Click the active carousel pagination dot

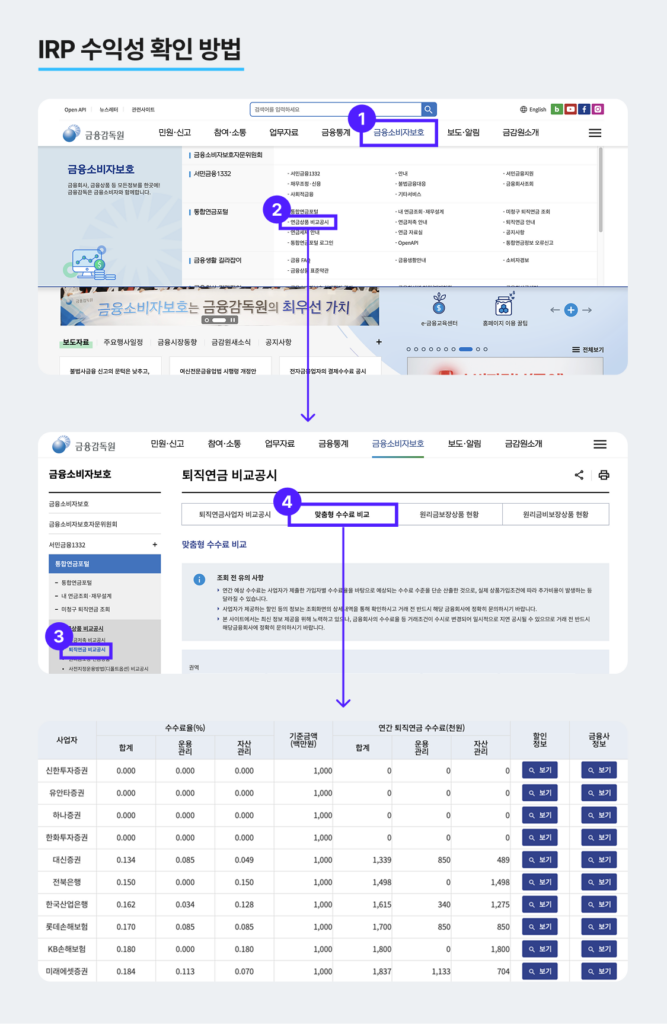coord(465,349)
